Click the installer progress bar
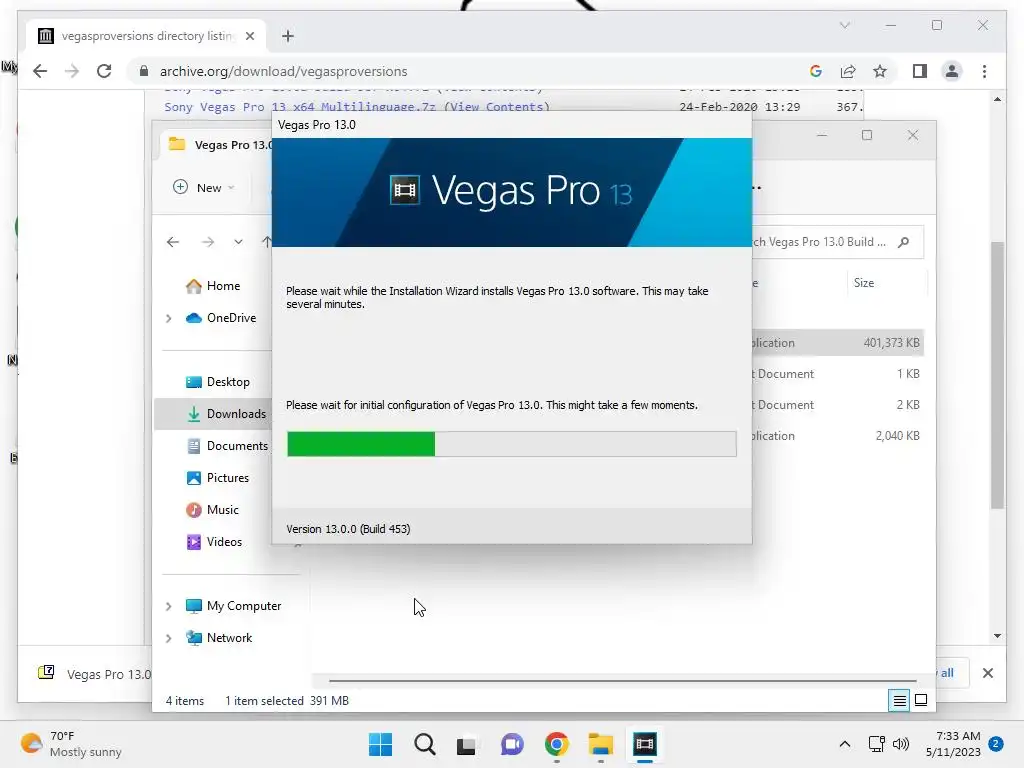The height and width of the screenshot is (768, 1024). pyautogui.click(x=511, y=444)
